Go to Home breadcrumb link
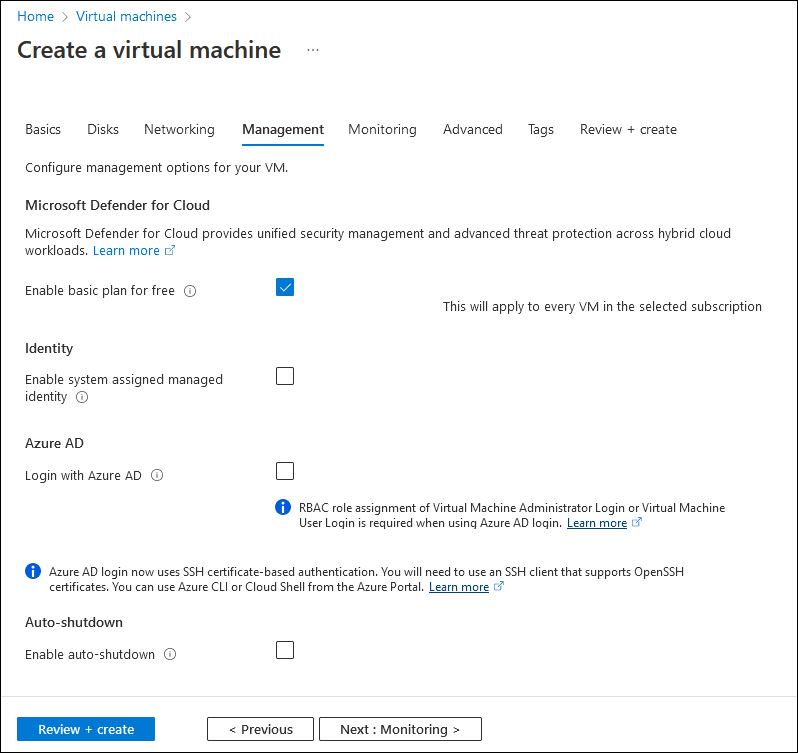Screen dimensions: 798x753 coord(36,16)
